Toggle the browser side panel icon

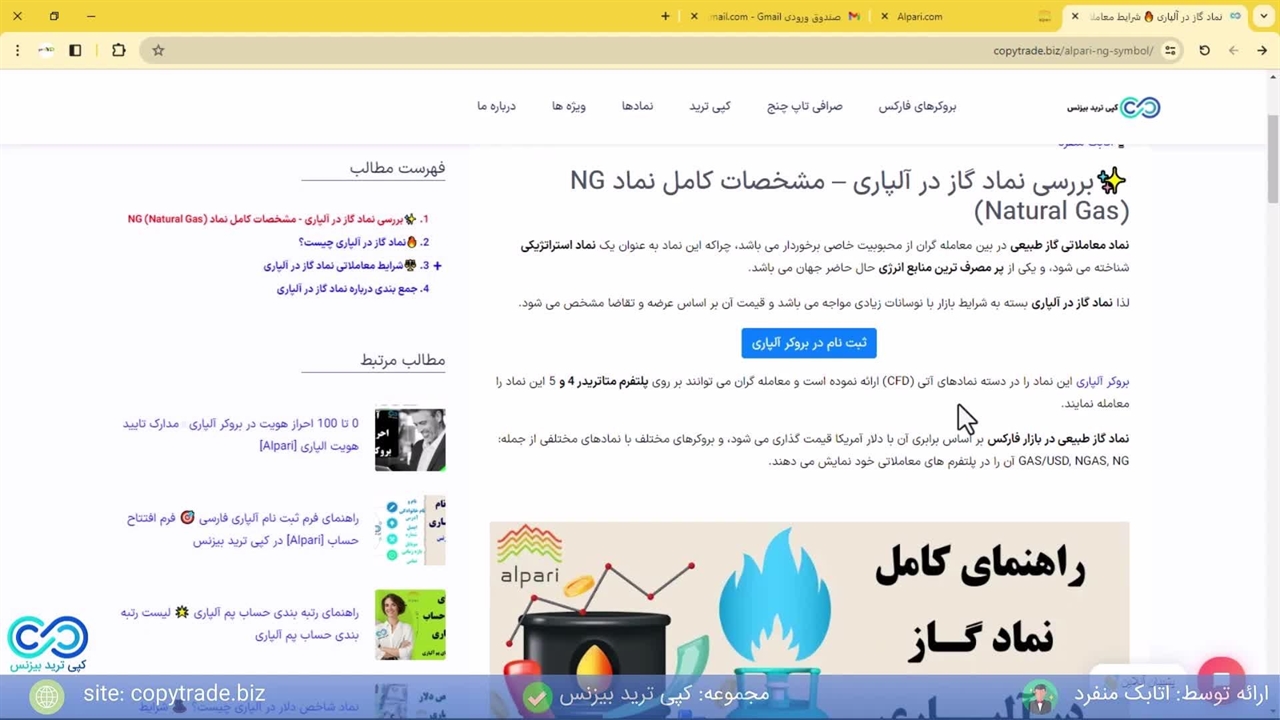pyautogui.click(x=75, y=50)
